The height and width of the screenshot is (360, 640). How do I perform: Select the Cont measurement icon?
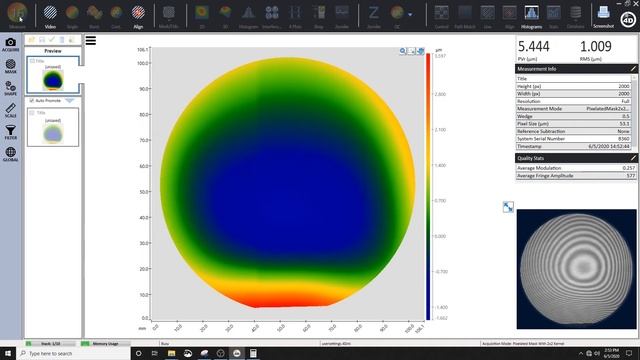(x=116, y=16)
